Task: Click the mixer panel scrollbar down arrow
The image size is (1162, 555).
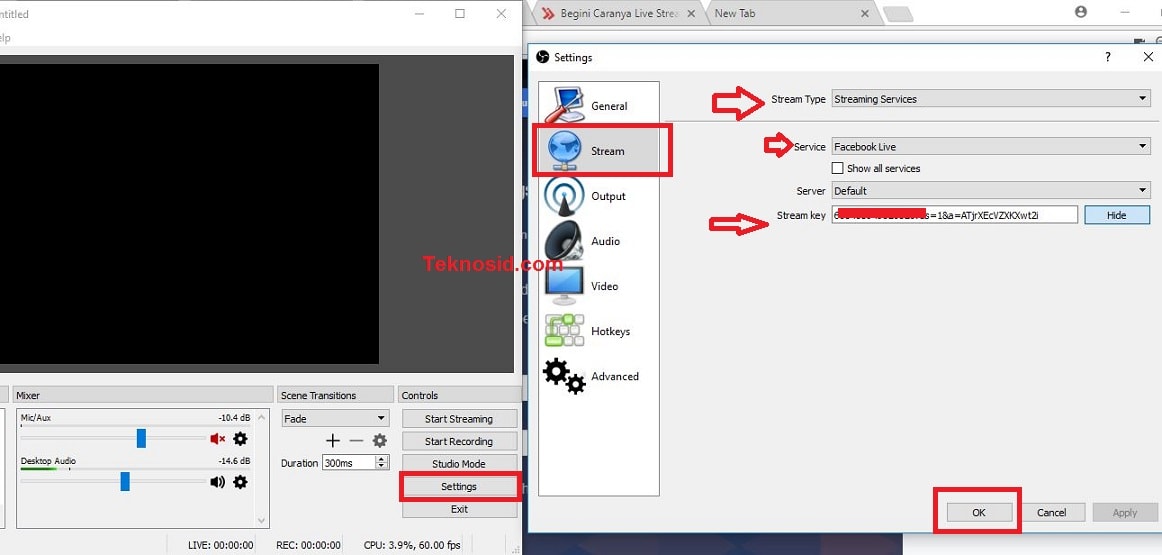Action: pyautogui.click(x=260, y=521)
